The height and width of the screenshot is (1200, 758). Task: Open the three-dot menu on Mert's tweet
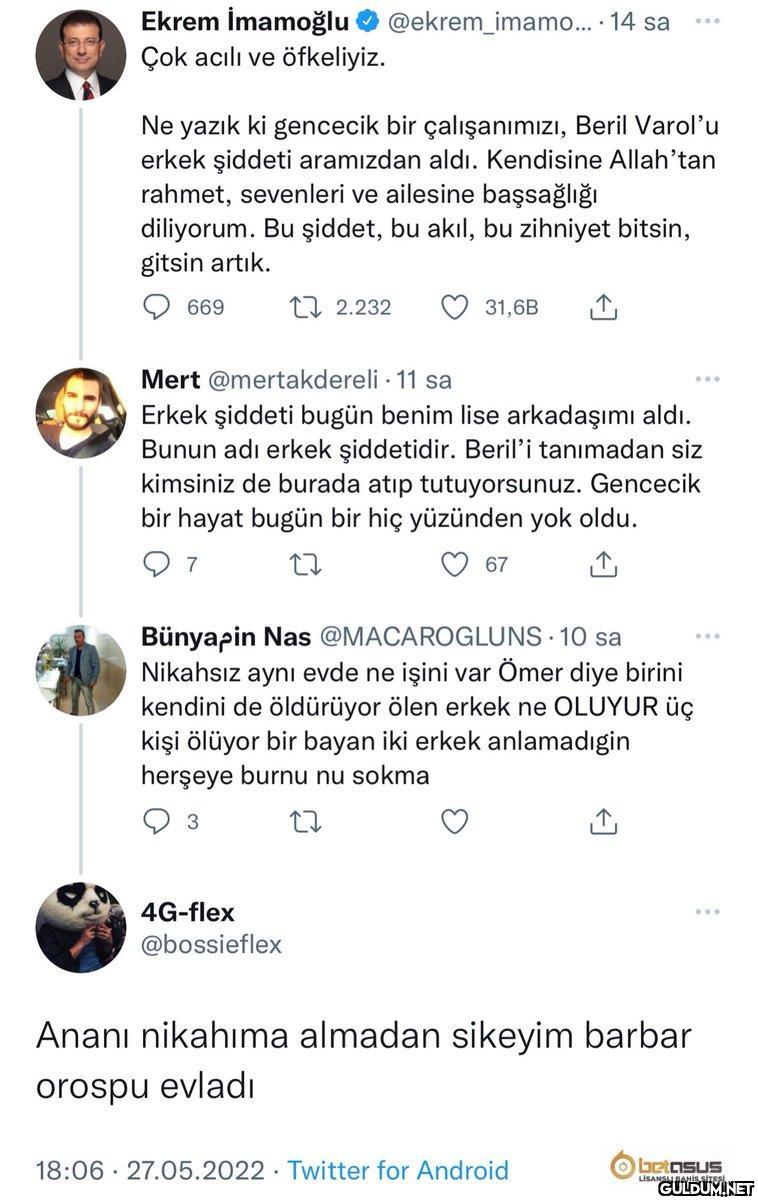tap(707, 379)
